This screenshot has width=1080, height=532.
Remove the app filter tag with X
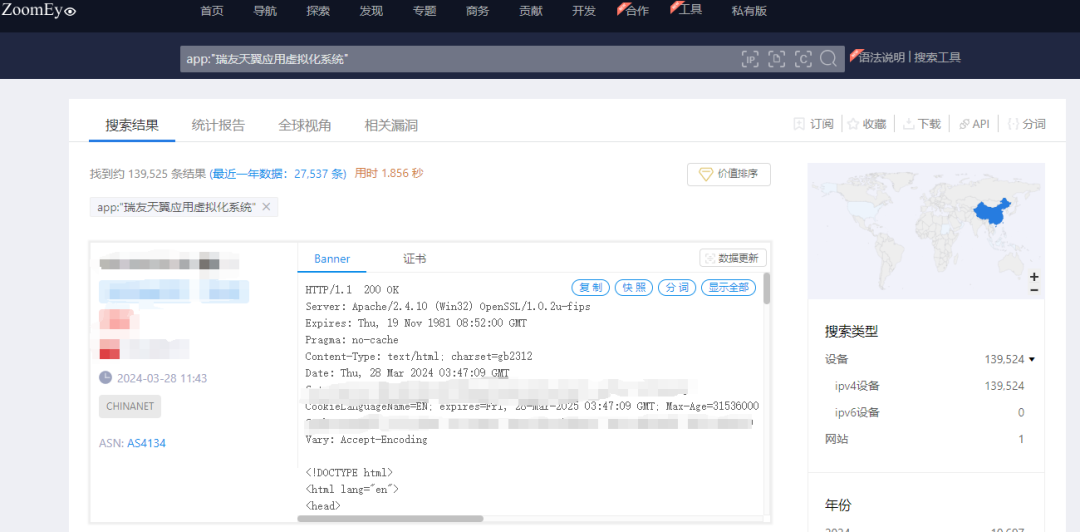coord(267,207)
